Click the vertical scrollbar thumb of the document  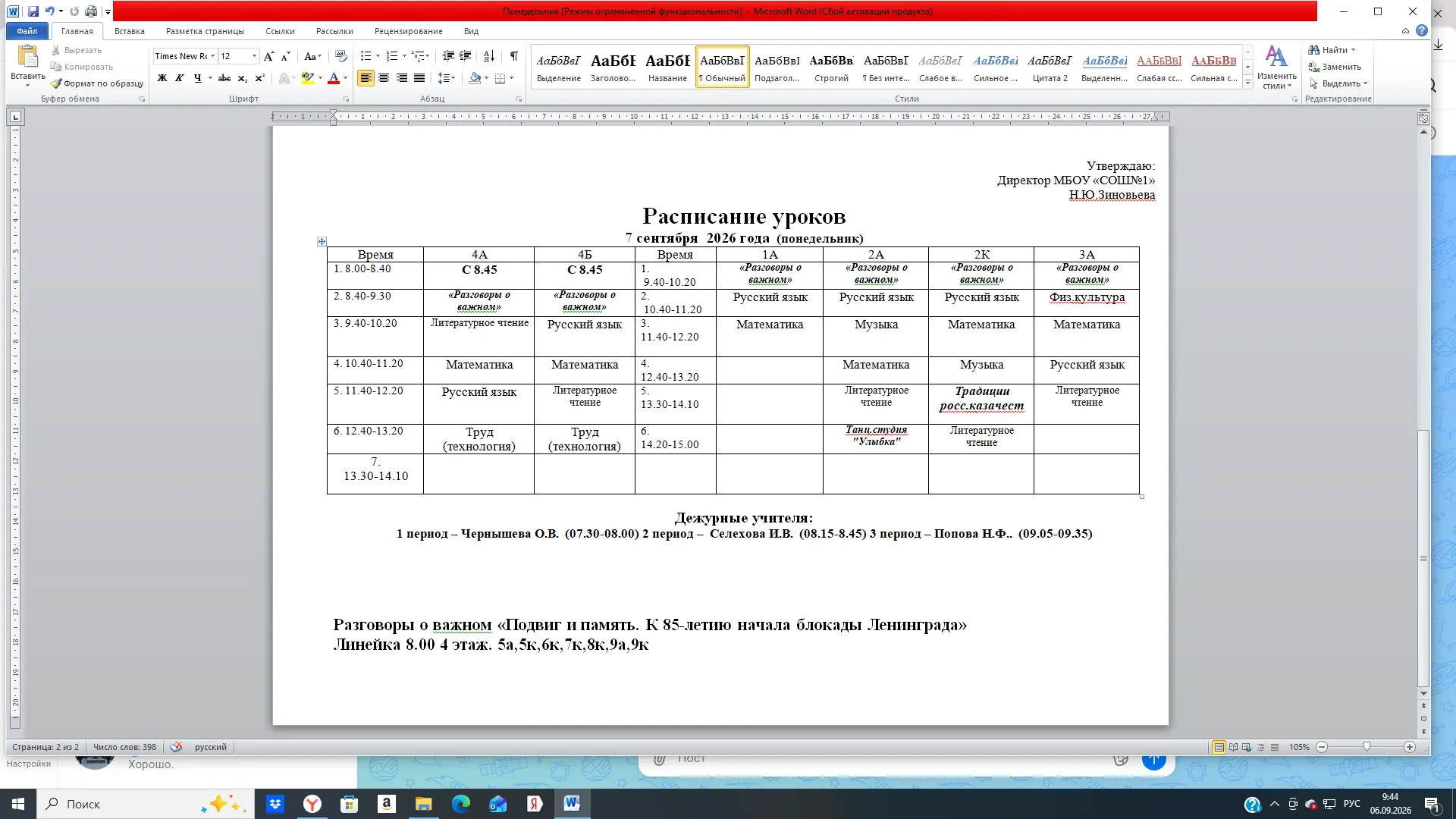coord(1423,558)
